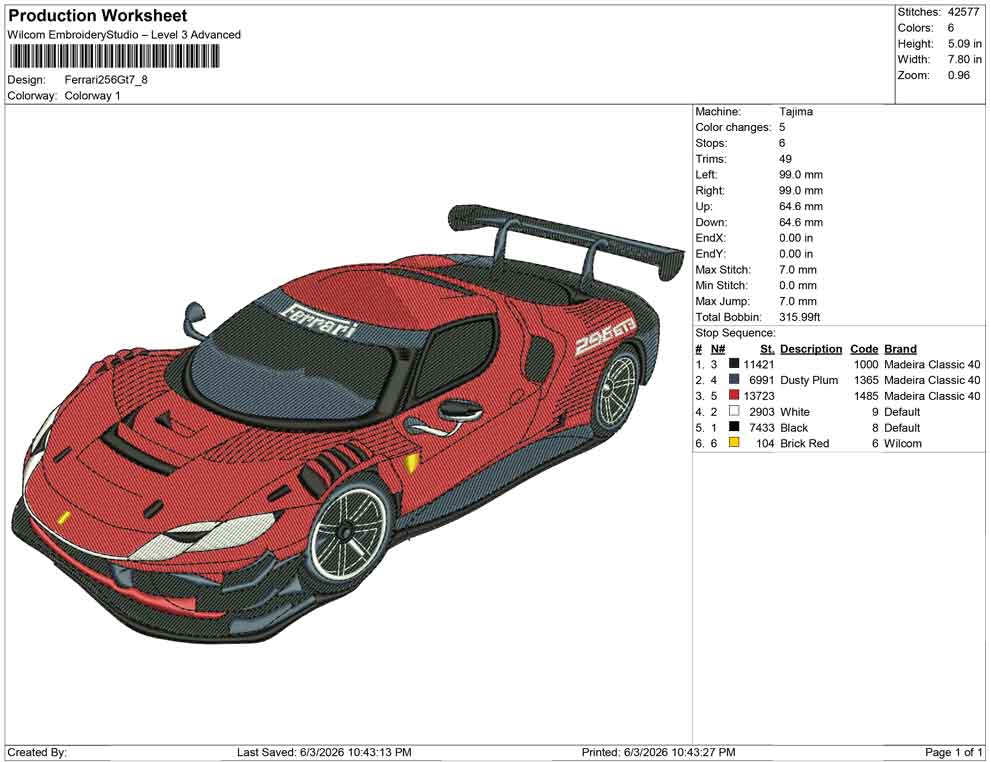The height and width of the screenshot is (762, 990).
Task: Click the Black color swatch in row 5
Action: (734, 427)
